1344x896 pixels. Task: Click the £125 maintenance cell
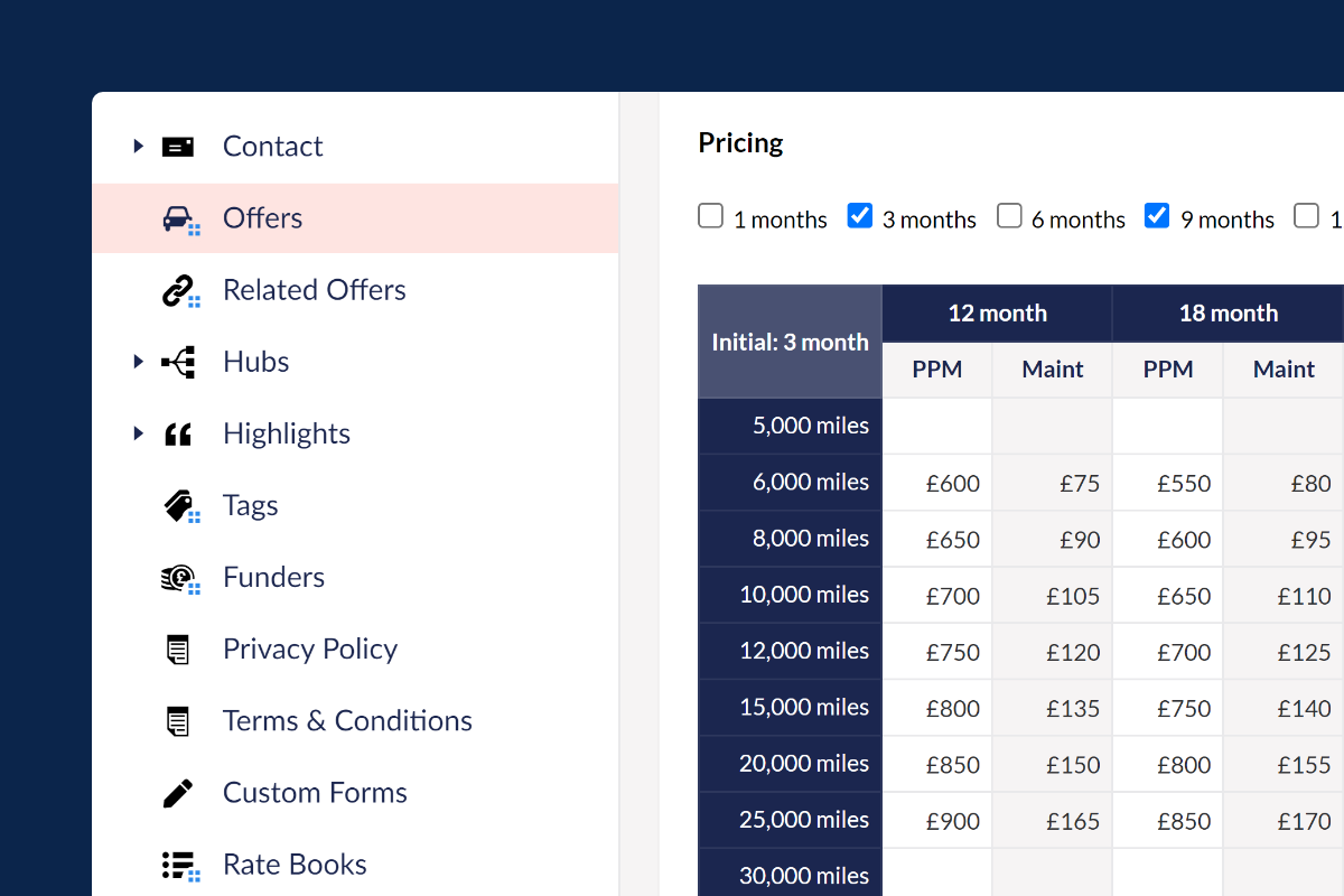click(x=1284, y=652)
